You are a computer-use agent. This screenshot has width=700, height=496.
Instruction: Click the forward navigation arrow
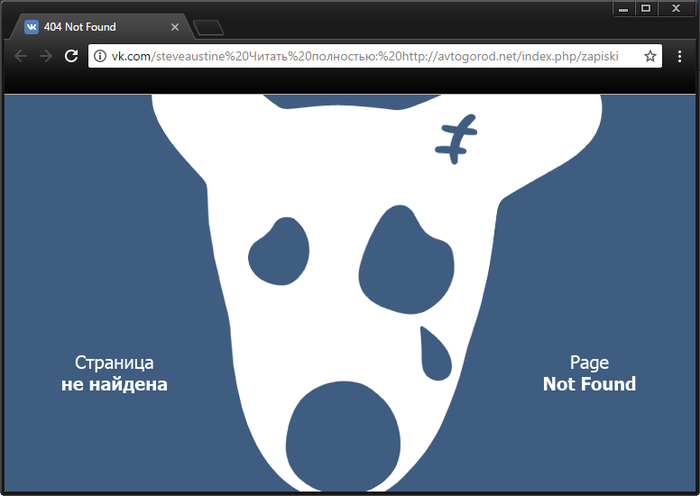pos(46,57)
